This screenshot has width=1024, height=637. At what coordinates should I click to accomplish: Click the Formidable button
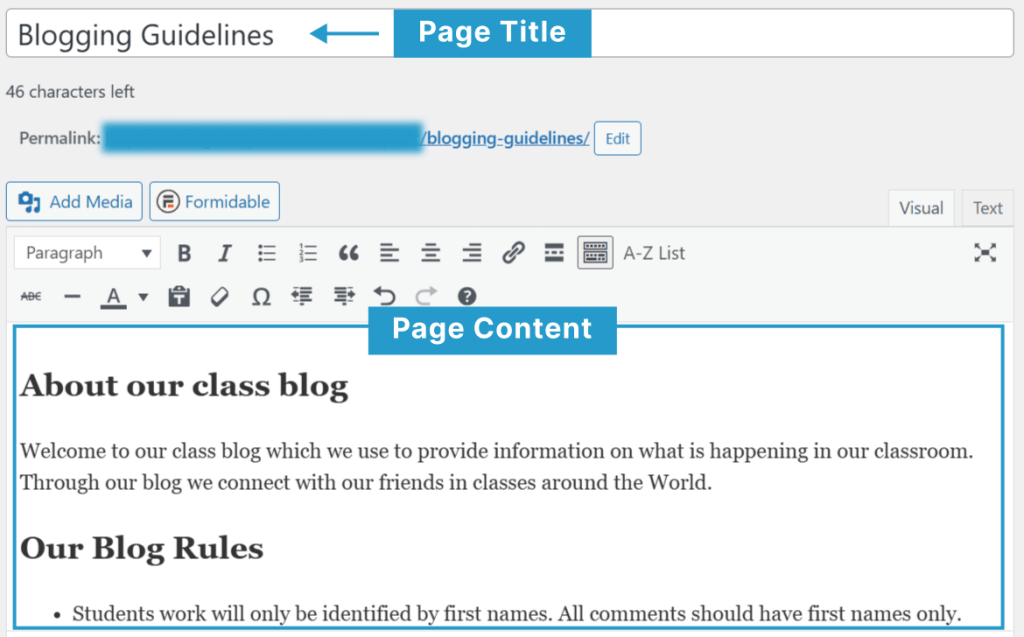pyautogui.click(x=214, y=201)
